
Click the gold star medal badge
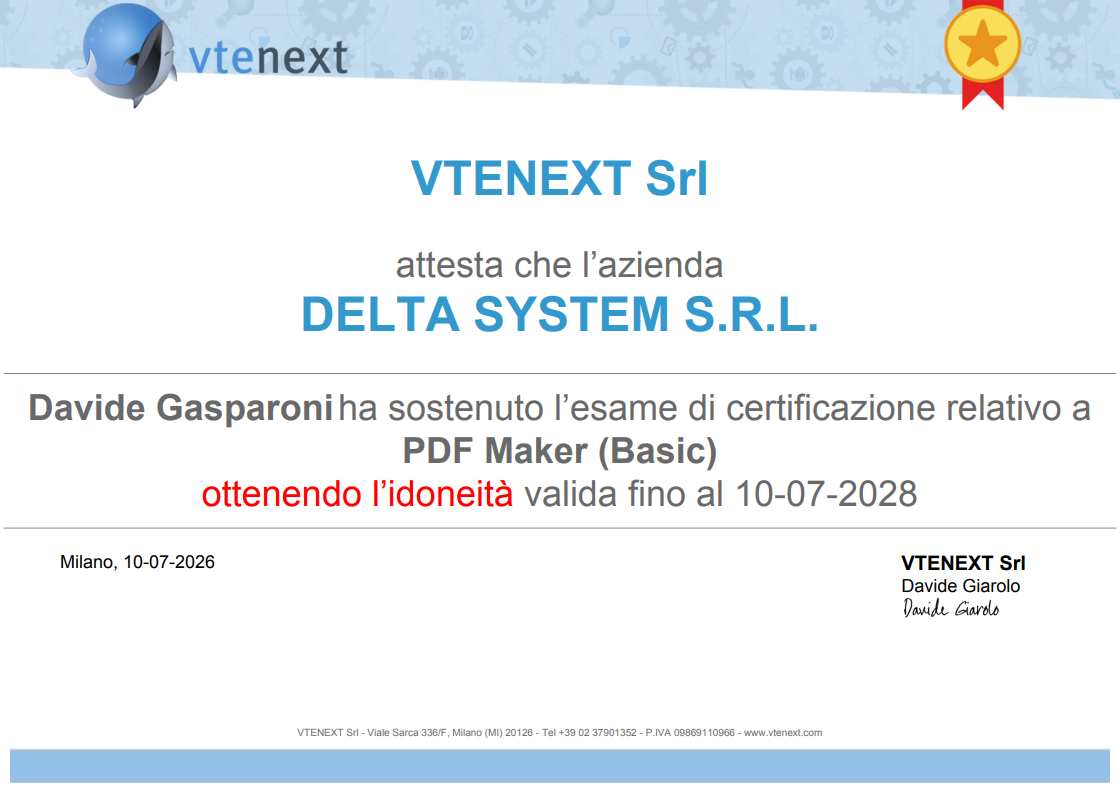click(983, 54)
